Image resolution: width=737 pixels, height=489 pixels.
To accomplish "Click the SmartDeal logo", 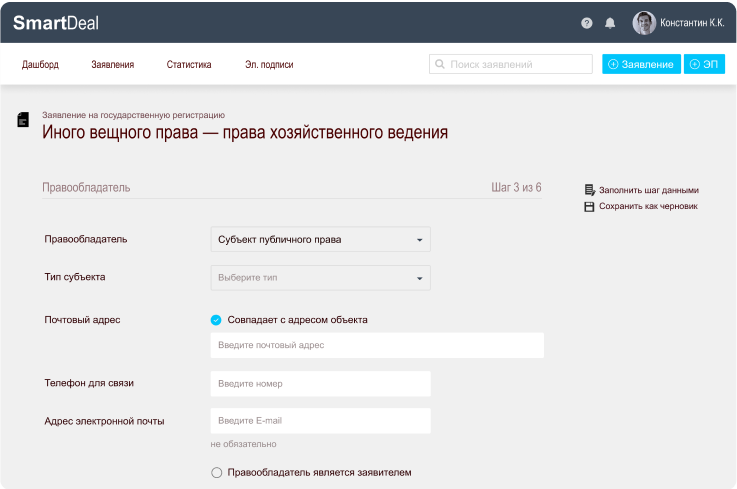I will point(56,23).
